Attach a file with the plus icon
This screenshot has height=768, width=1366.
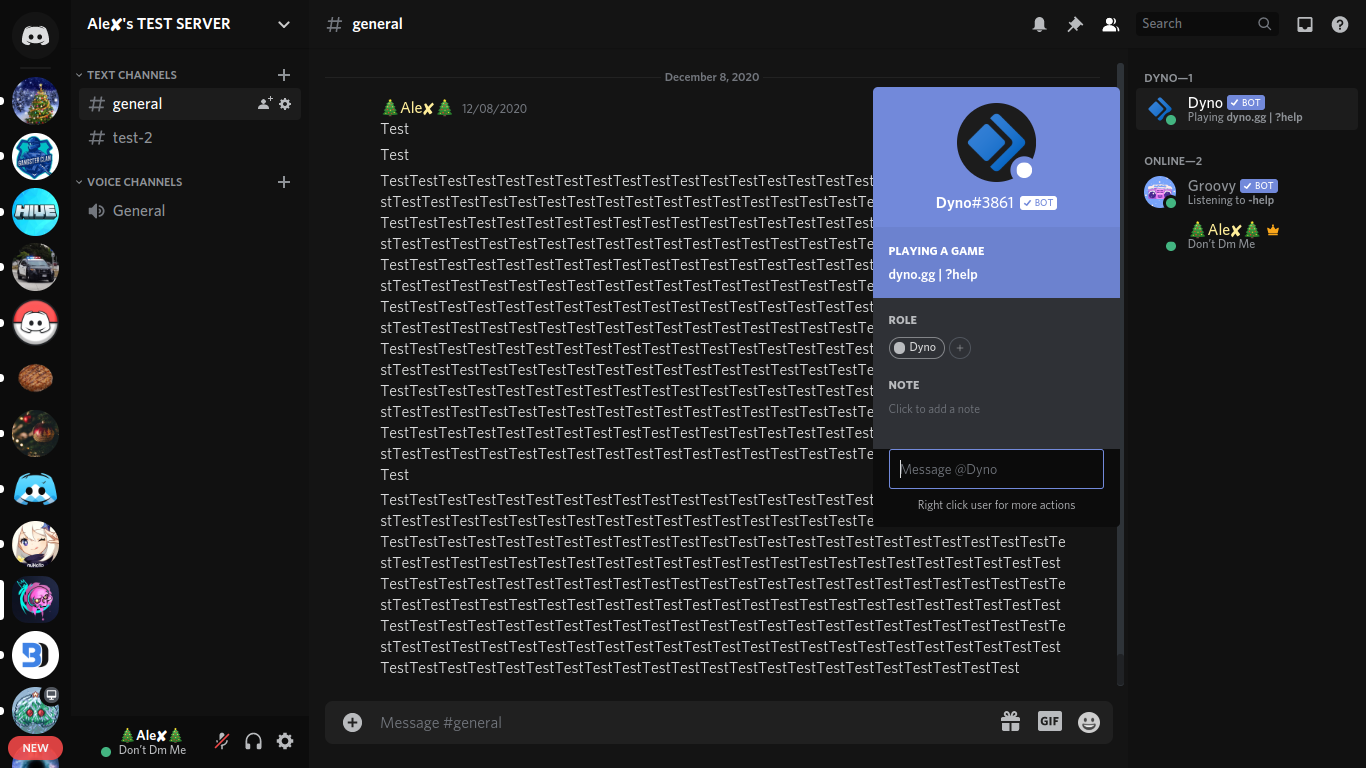click(352, 721)
